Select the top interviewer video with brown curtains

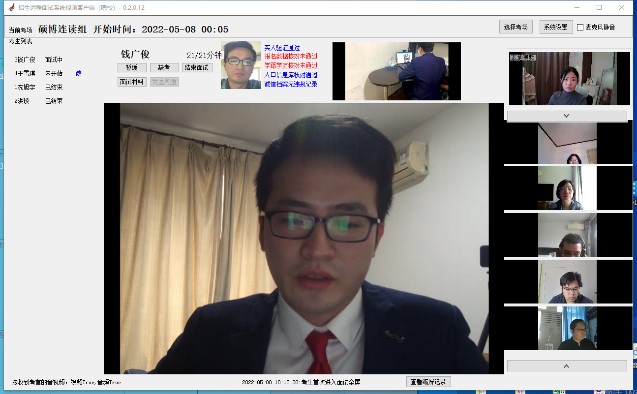pyautogui.click(x=569, y=78)
